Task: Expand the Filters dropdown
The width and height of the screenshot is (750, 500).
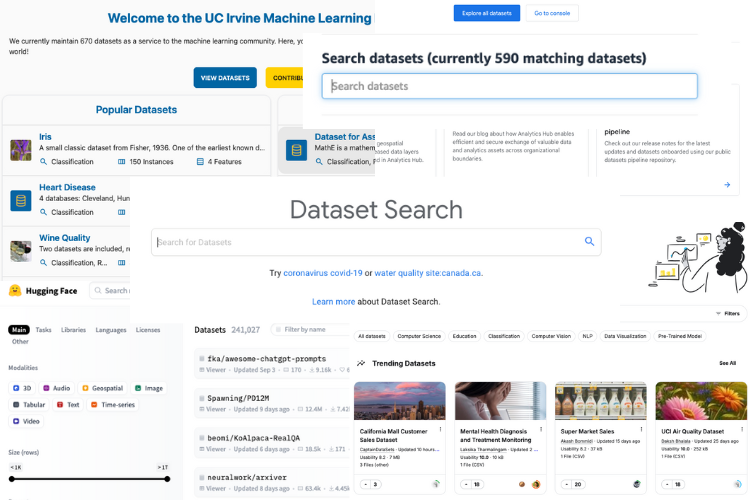Action: pos(727,313)
